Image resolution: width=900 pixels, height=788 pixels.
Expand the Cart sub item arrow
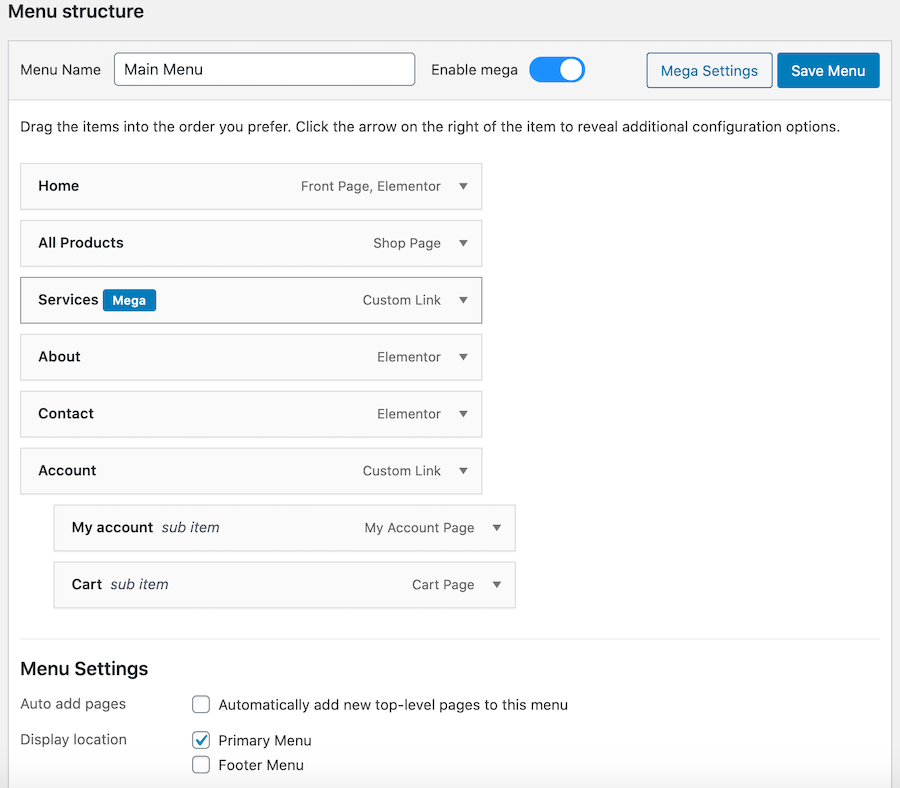coord(497,585)
